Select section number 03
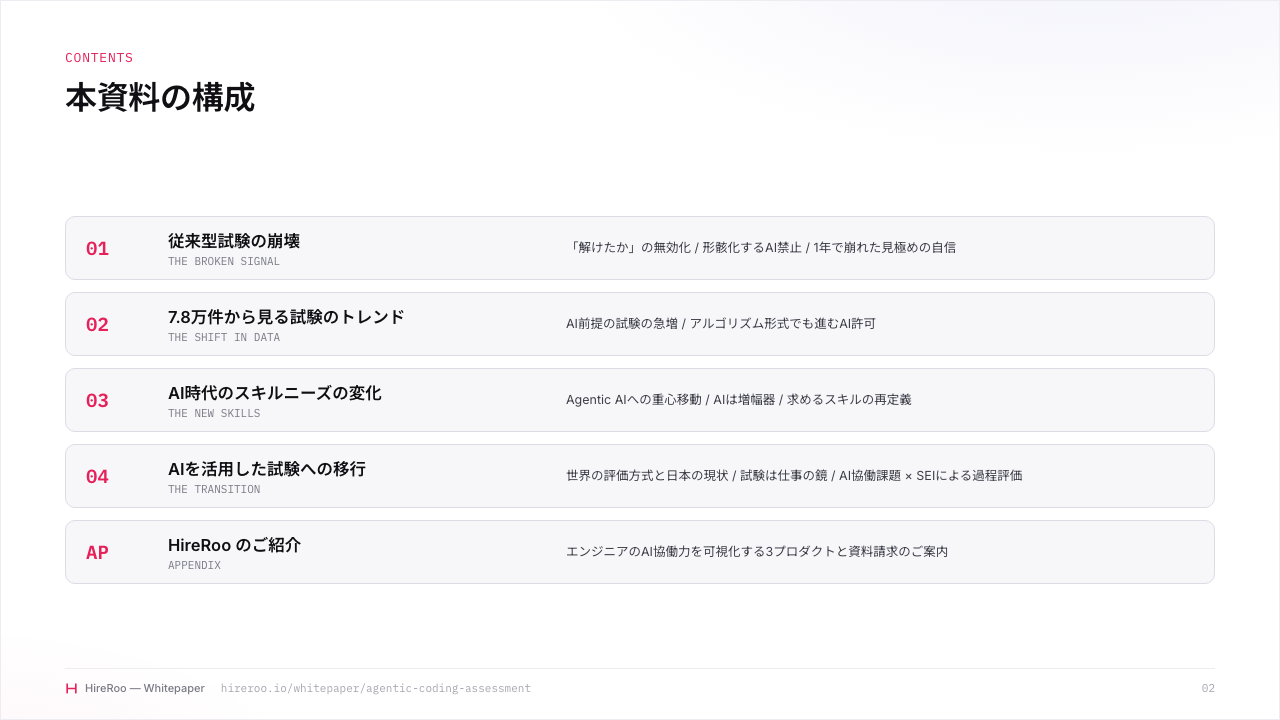The height and width of the screenshot is (720, 1280). click(x=97, y=401)
